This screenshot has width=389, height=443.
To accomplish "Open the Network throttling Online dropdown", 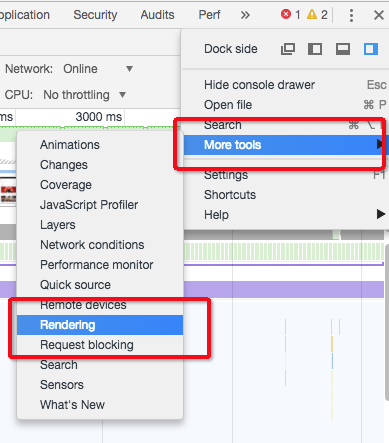I will coord(98,69).
